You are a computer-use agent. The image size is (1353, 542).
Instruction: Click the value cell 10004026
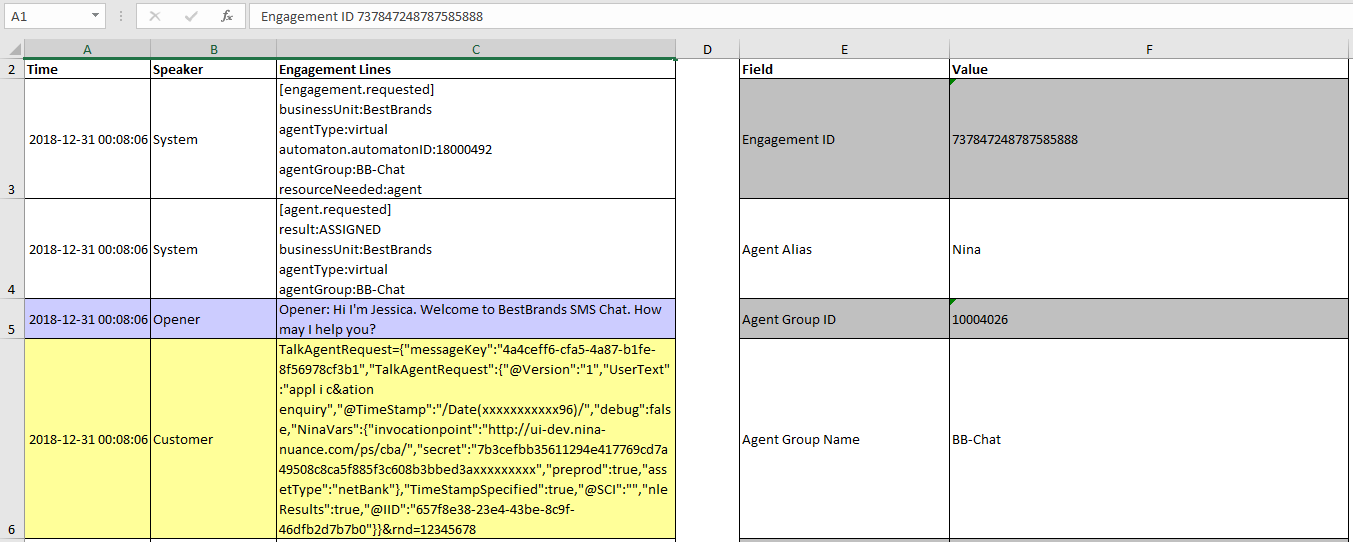[x=1149, y=320]
